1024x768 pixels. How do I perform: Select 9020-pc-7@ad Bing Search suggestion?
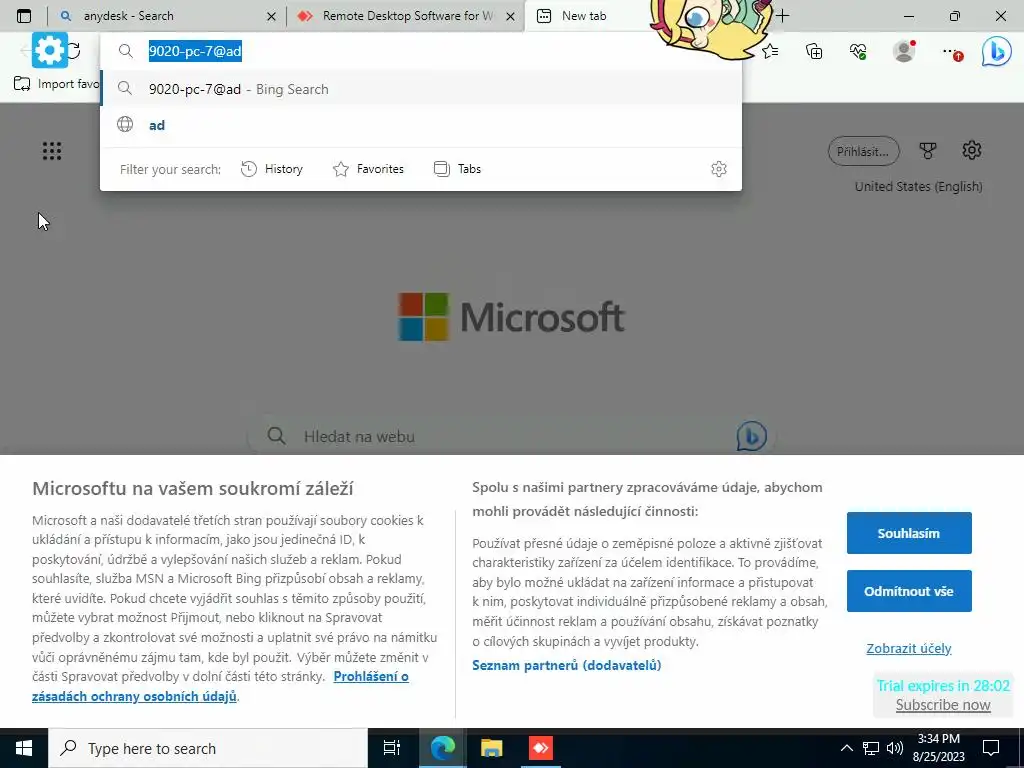(x=421, y=89)
